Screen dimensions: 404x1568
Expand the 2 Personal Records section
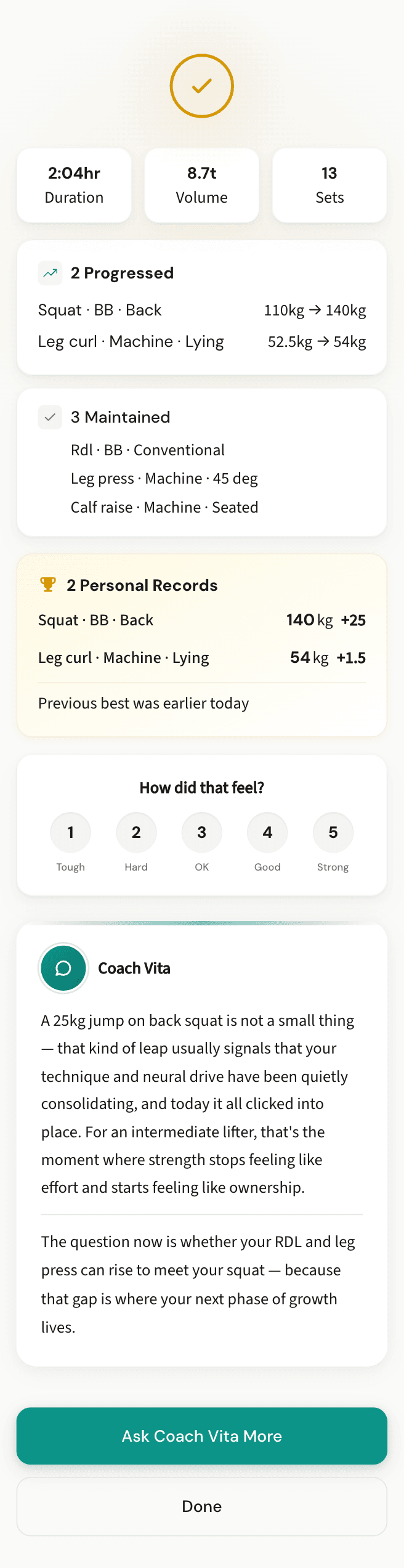[142, 584]
